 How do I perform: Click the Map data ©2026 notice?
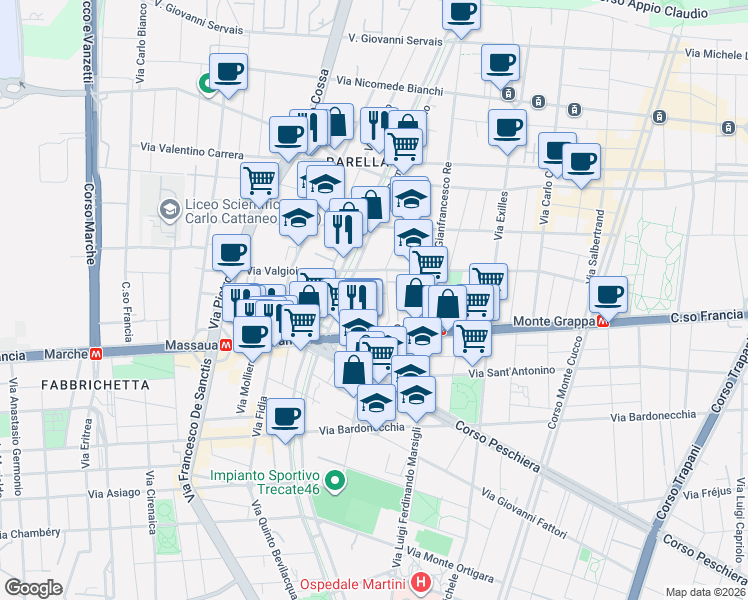706,592
